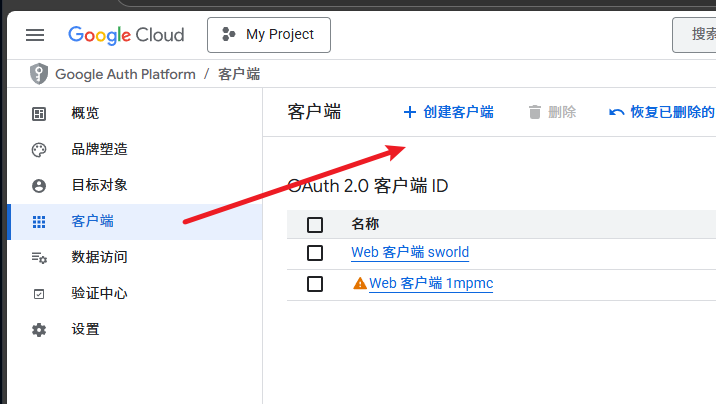Open the My Project selector dropdown
This screenshot has width=716, height=404.
point(268,35)
